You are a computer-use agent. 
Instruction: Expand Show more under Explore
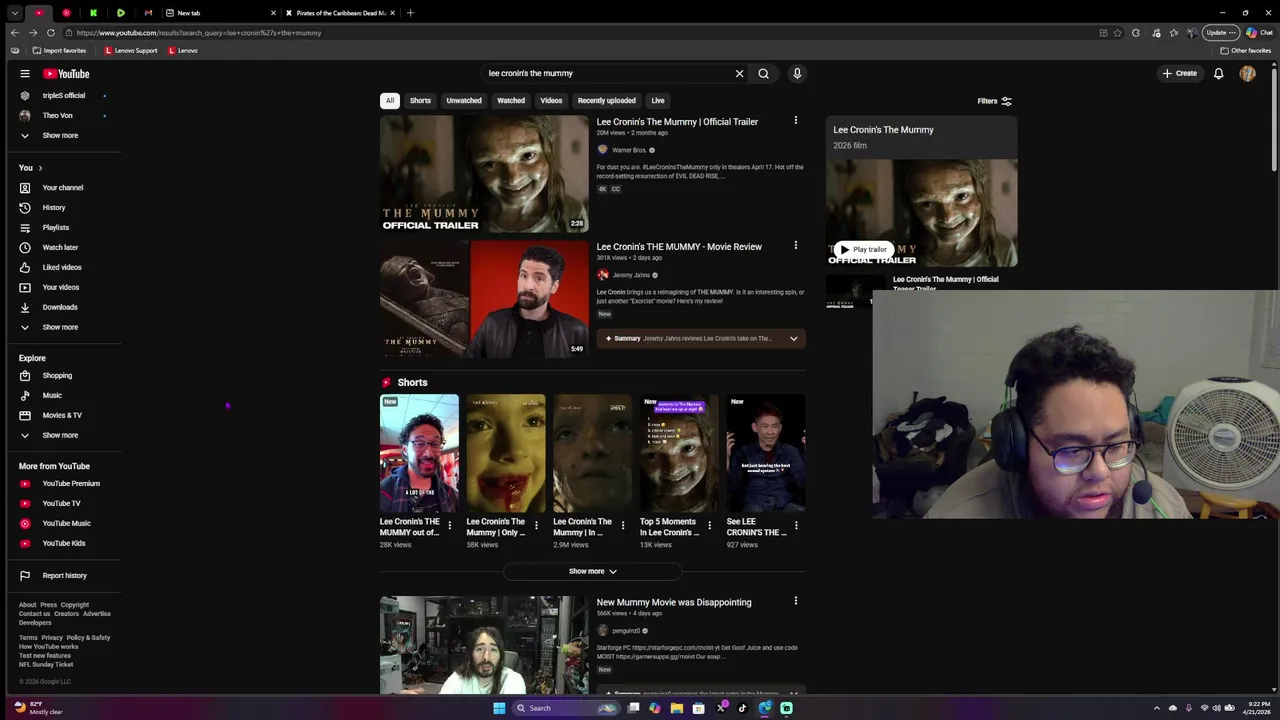click(60, 435)
